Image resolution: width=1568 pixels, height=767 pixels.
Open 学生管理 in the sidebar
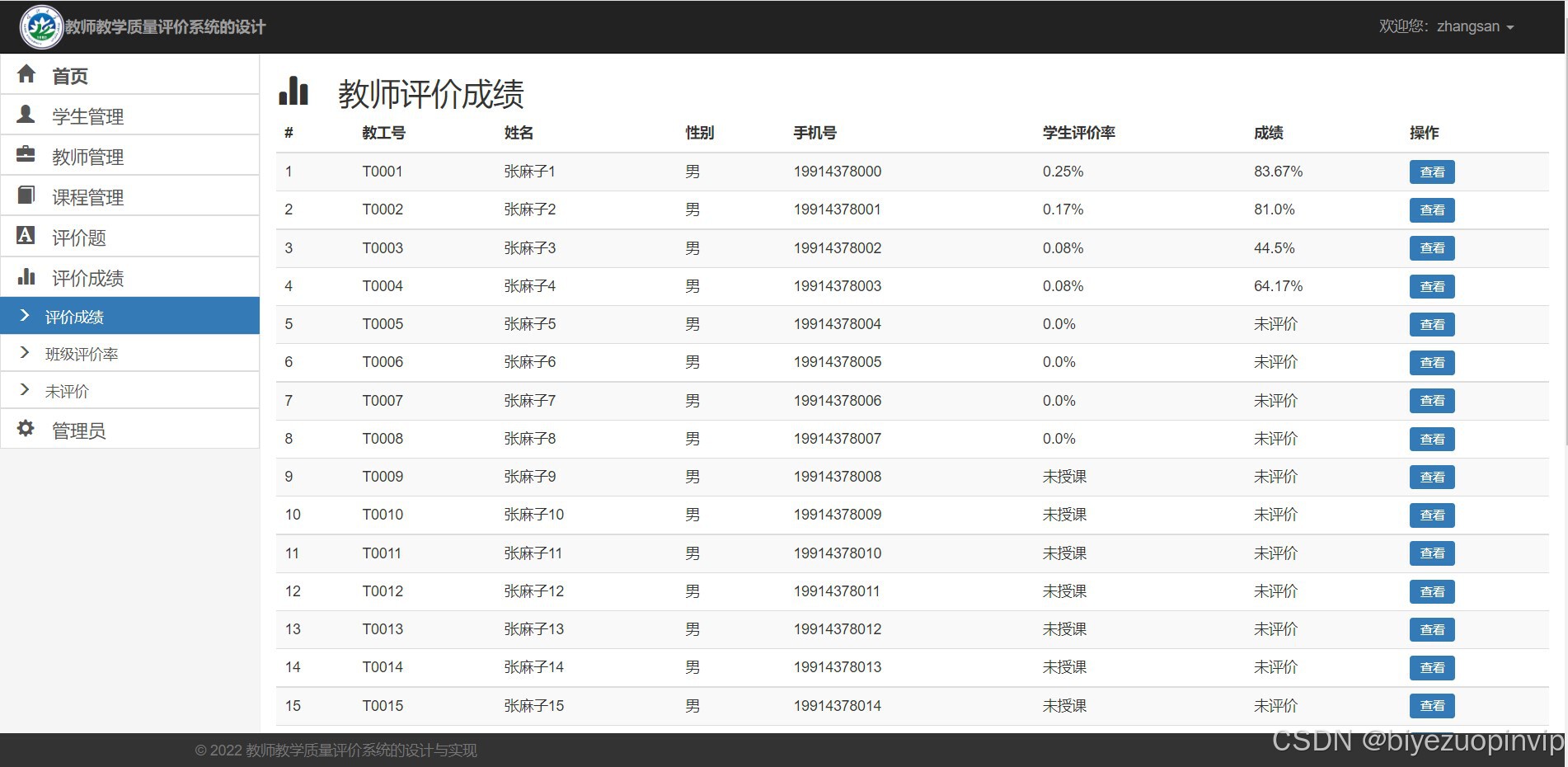[130, 115]
